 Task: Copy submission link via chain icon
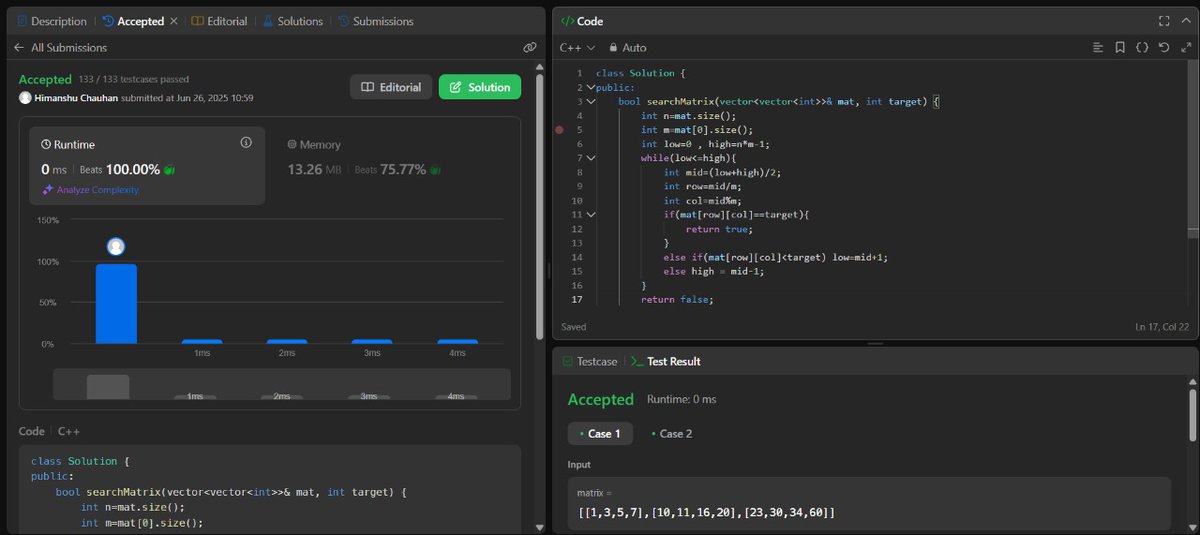[529, 47]
